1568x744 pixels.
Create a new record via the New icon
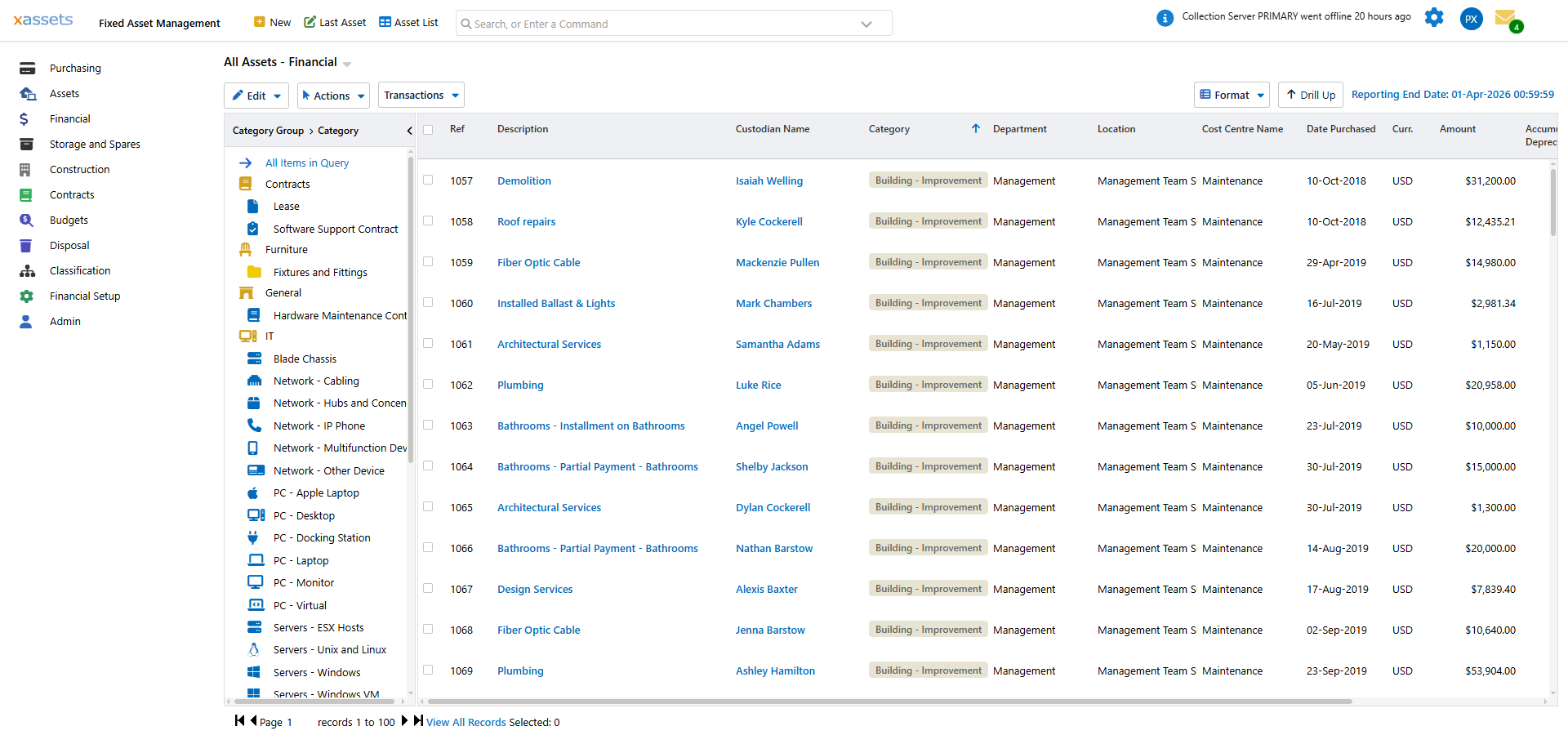click(272, 22)
